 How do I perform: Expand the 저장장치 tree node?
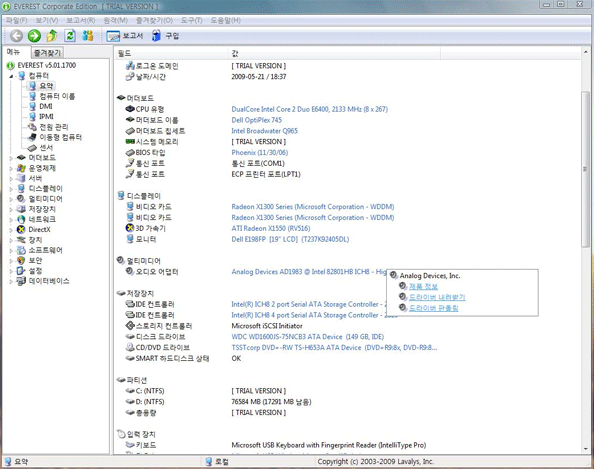click(11, 209)
